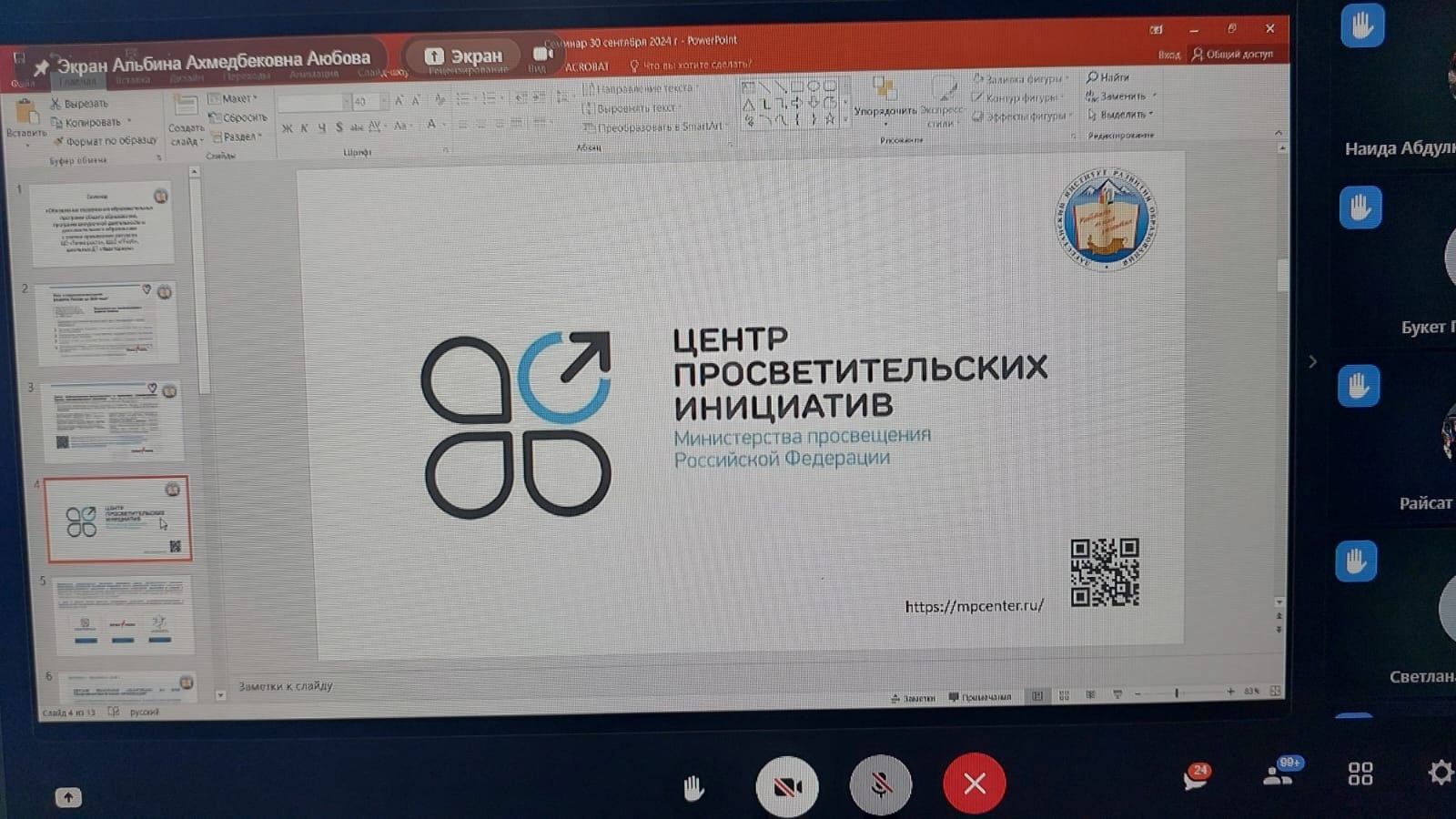
Task: Raise hand in the meeting toolbar
Action: (x=693, y=787)
